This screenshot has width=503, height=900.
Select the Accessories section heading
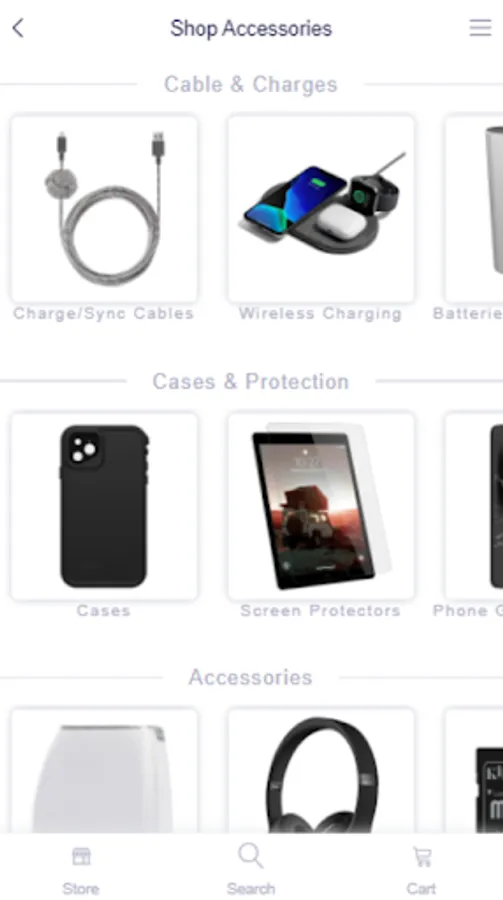[x=251, y=677]
